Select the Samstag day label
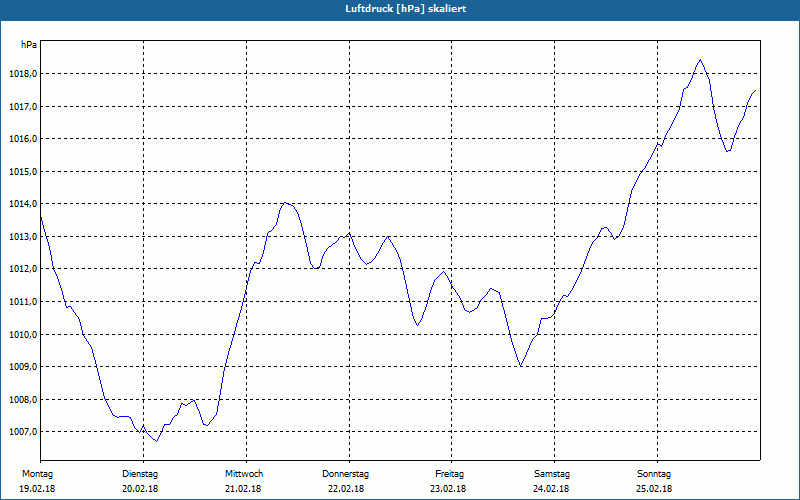 pyautogui.click(x=552, y=474)
